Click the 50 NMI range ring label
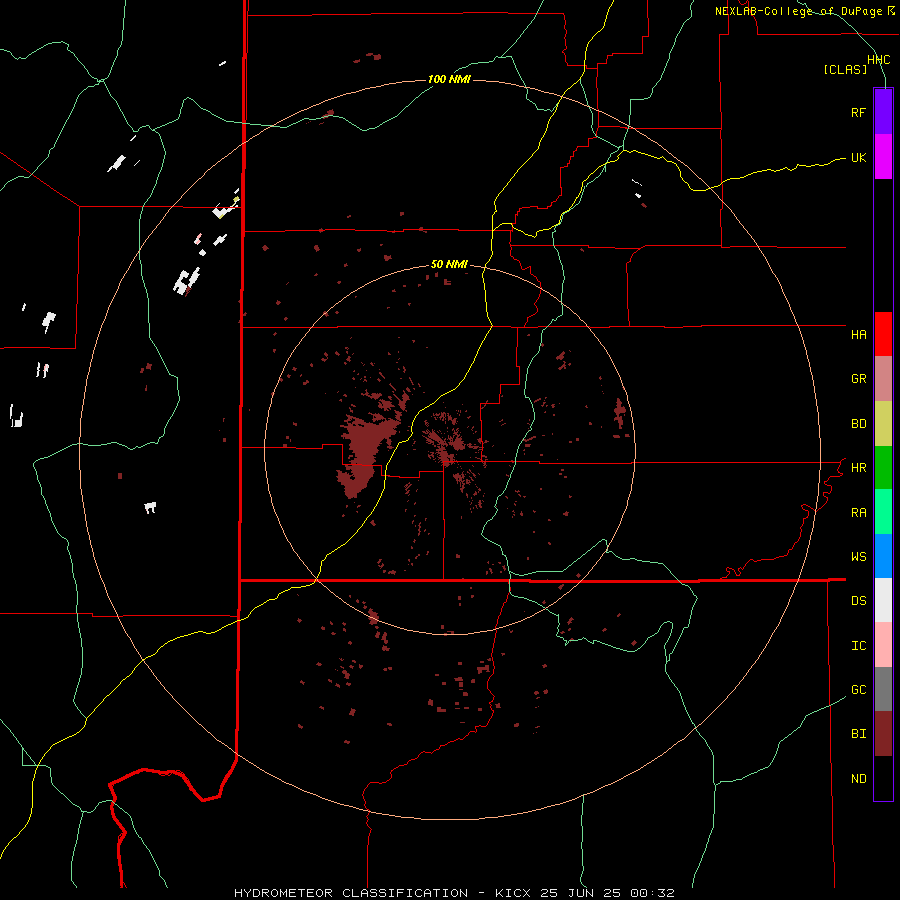 click(x=449, y=264)
